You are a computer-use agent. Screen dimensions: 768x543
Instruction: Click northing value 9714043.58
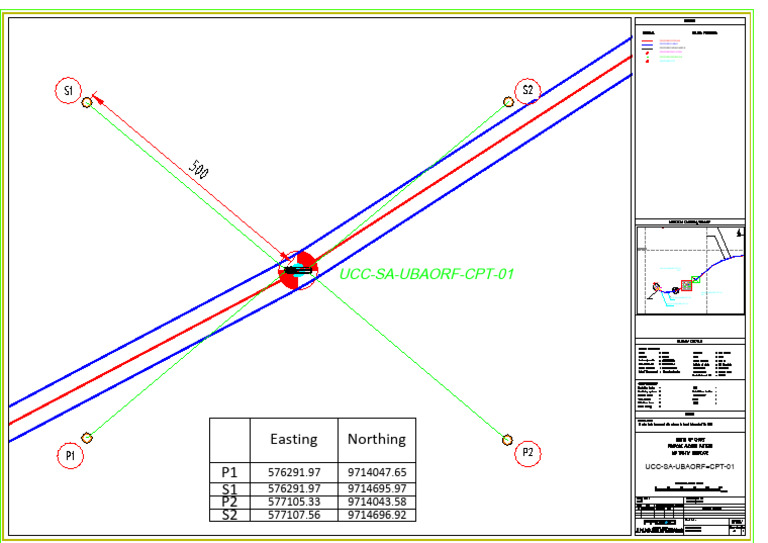pos(377,502)
